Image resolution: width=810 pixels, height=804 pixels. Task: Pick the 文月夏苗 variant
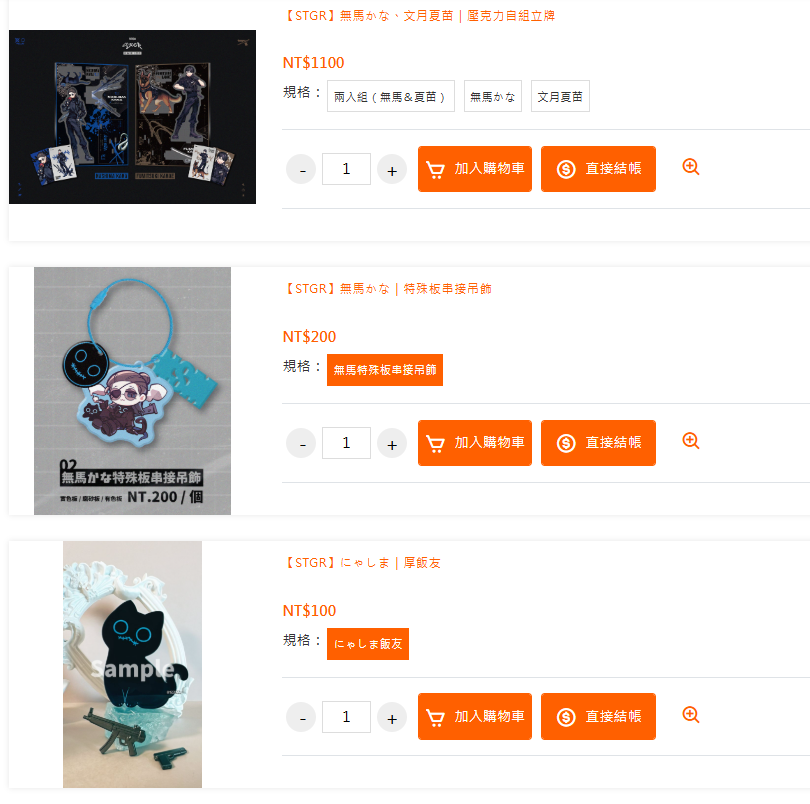560,96
